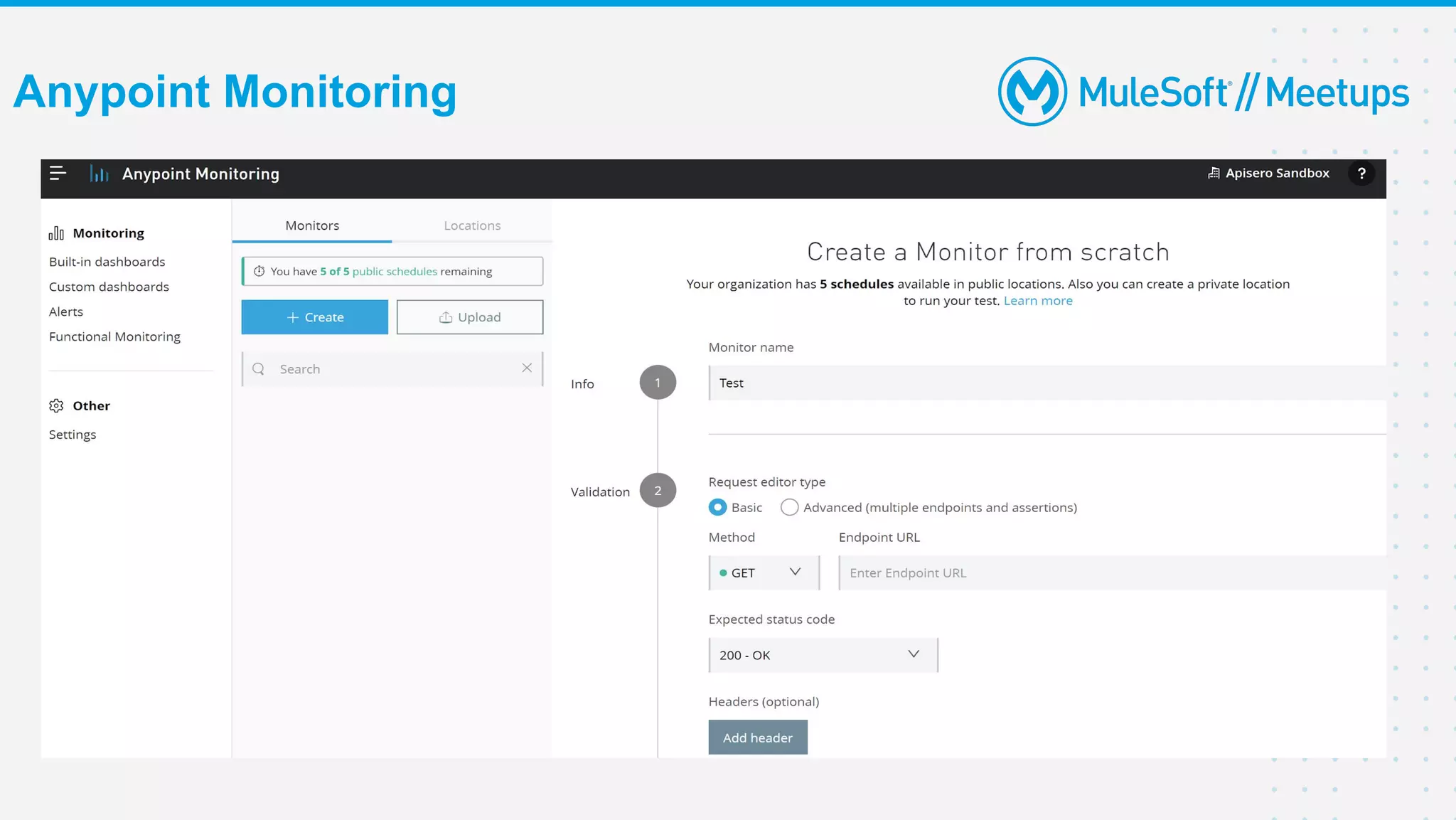Click the Info step 1 circle
Image resolution: width=1456 pixels, height=820 pixels.
point(658,383)
